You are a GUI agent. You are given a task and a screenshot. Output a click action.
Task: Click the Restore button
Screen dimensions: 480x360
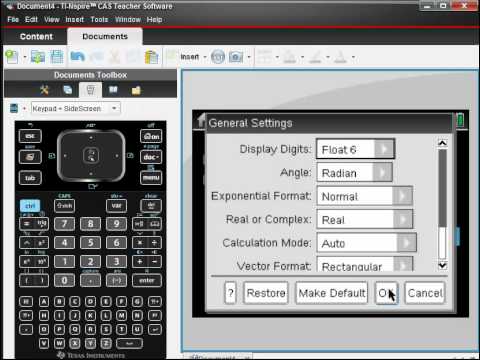(266, 293)
